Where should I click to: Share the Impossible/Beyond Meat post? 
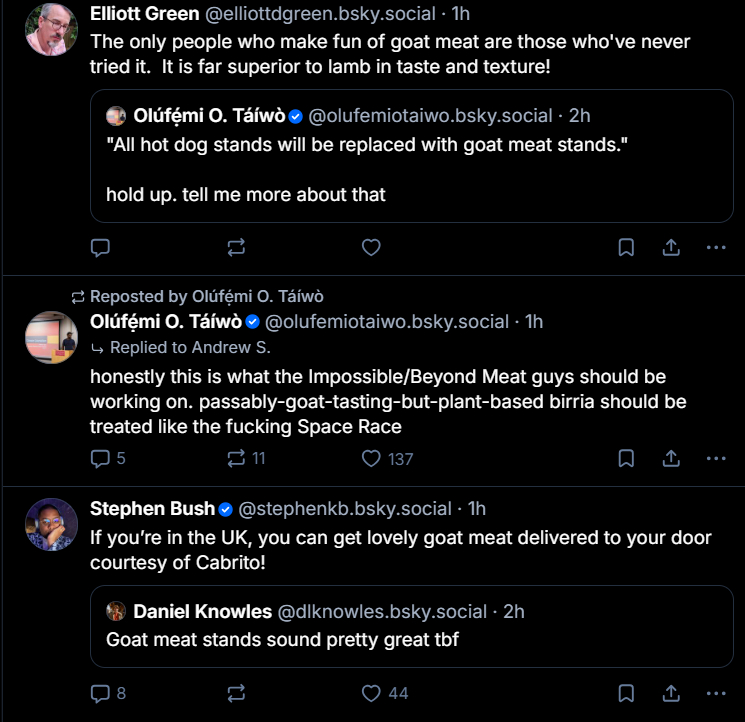point(672,458)
